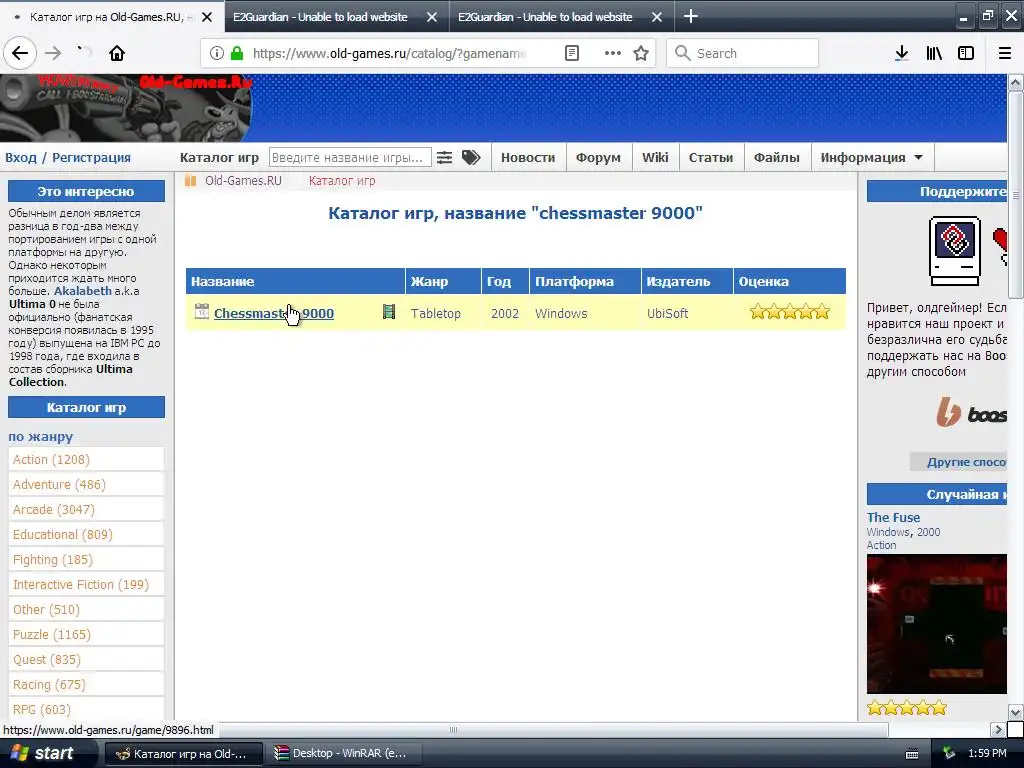Toggle reader view icon in address bar
The width and height of the screenshot is (1024, 768).
coord(572,54)
